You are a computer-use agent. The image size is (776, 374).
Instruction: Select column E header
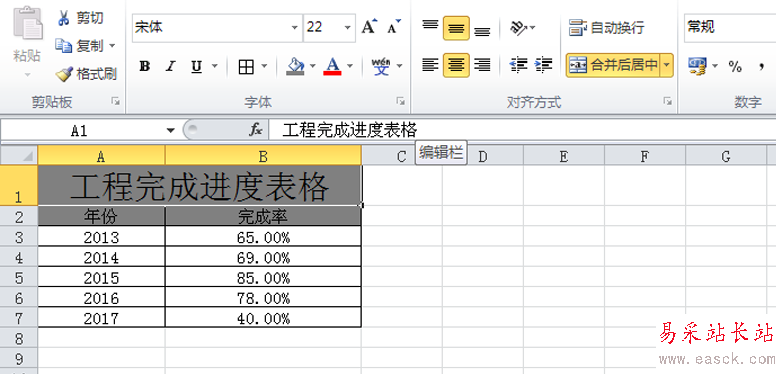564,156
